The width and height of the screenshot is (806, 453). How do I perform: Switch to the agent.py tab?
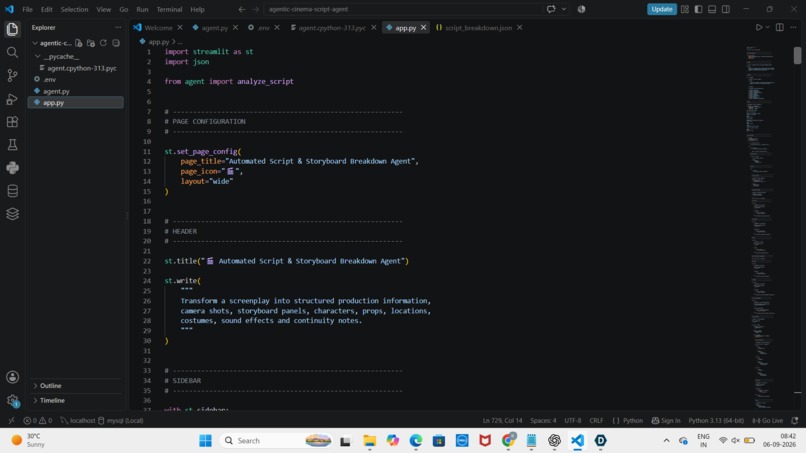click(x=214, y=28)
